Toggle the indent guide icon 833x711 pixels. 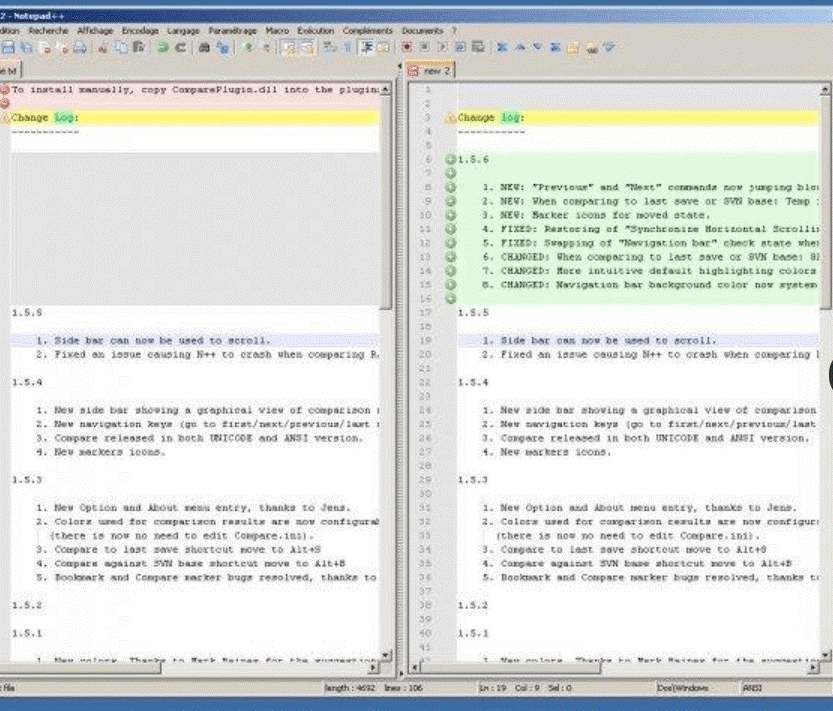pyautogui.click(x=367, y=48)
